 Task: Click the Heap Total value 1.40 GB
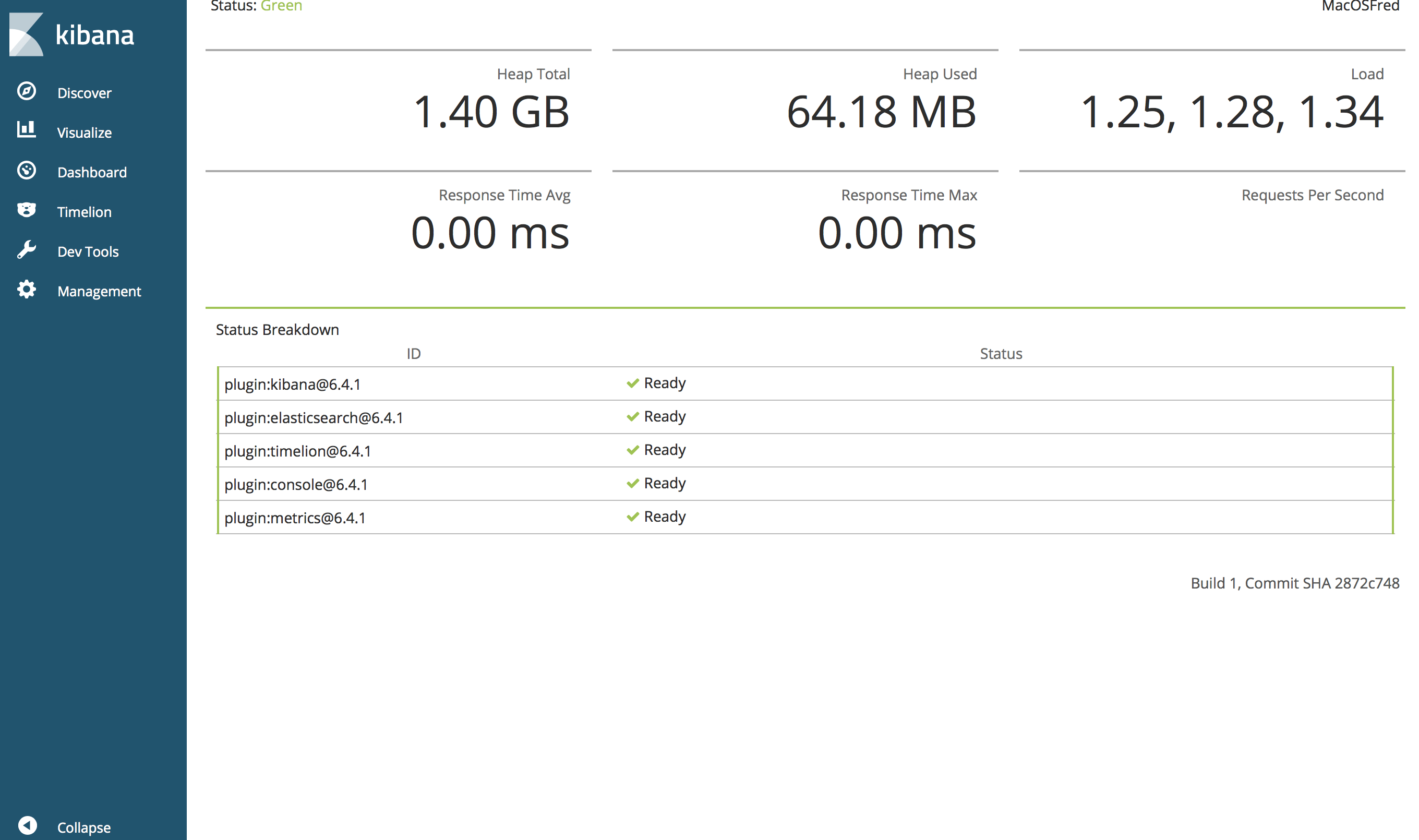[x=491, y=112]
